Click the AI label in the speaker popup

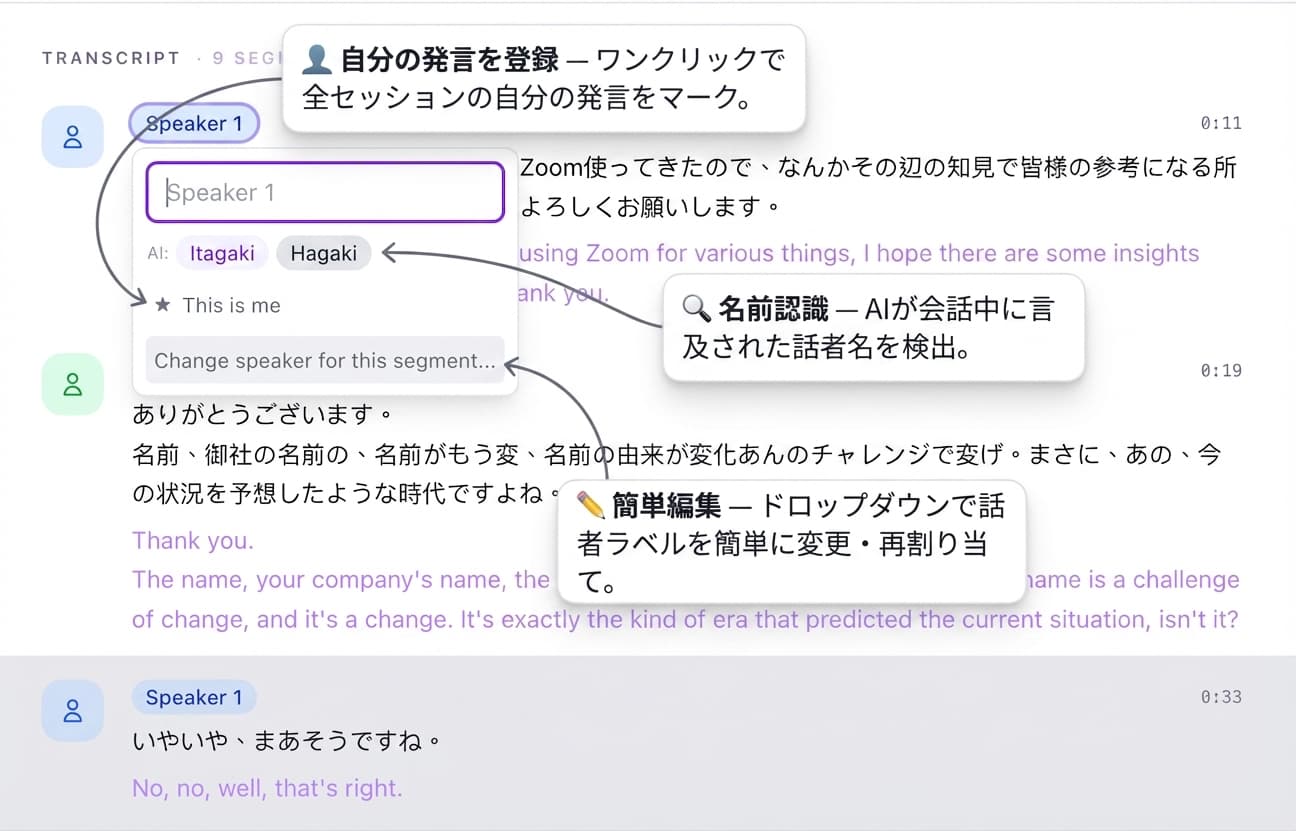(x=156, y=253)
